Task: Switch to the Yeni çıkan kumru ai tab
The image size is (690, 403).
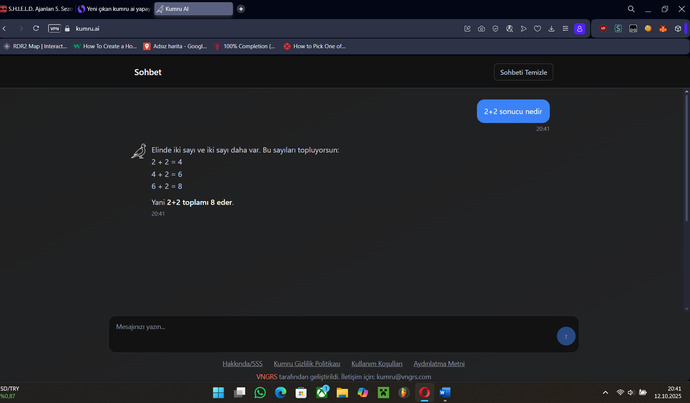Action: tap(114, 9)
